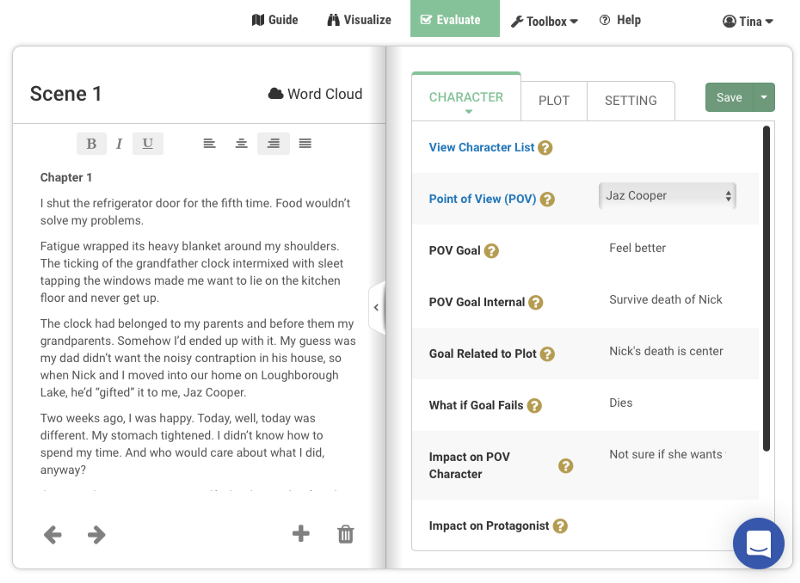Justify the scene text
The image size is (800, 583).
coord(305,144)
